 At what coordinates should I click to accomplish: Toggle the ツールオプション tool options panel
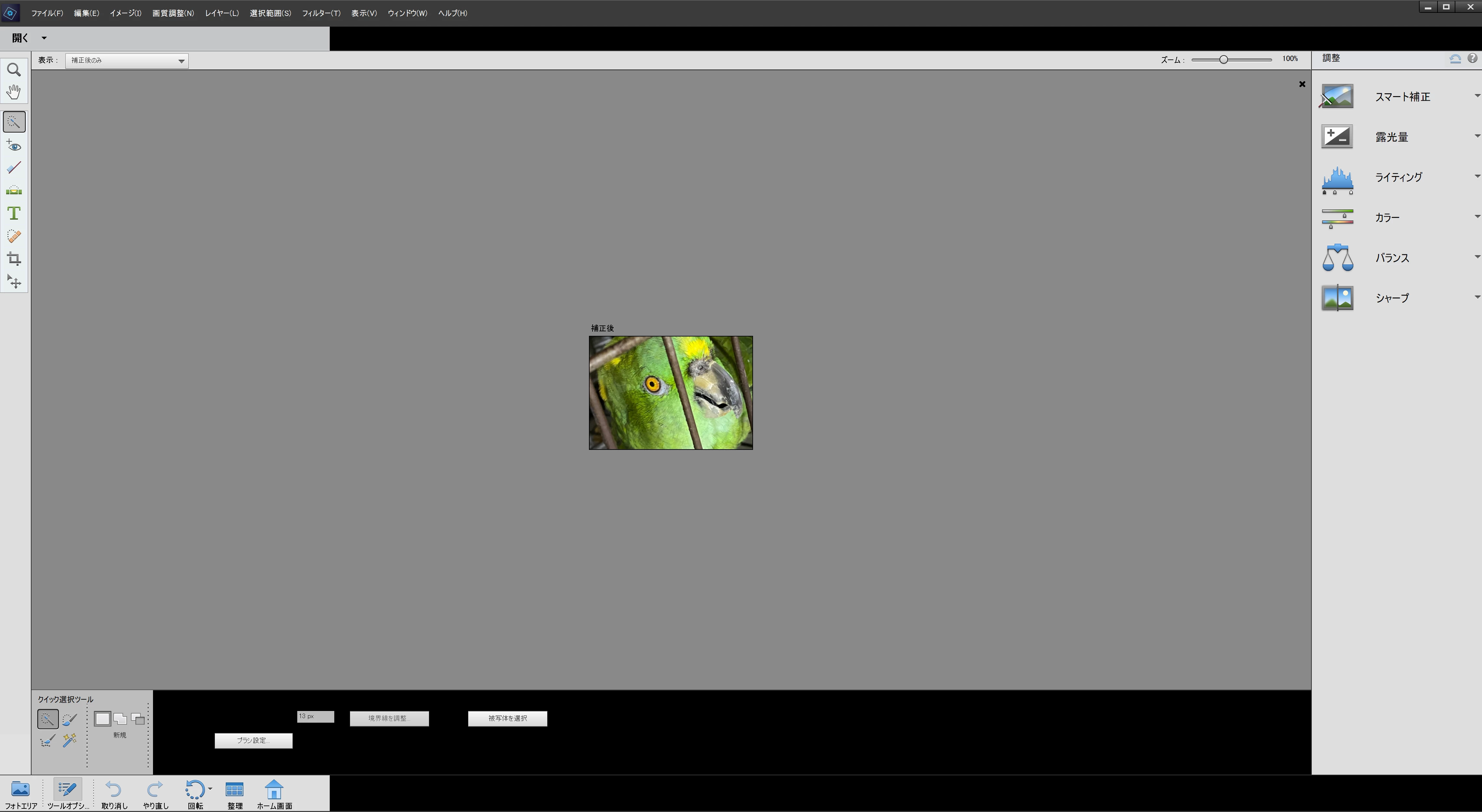67,793
